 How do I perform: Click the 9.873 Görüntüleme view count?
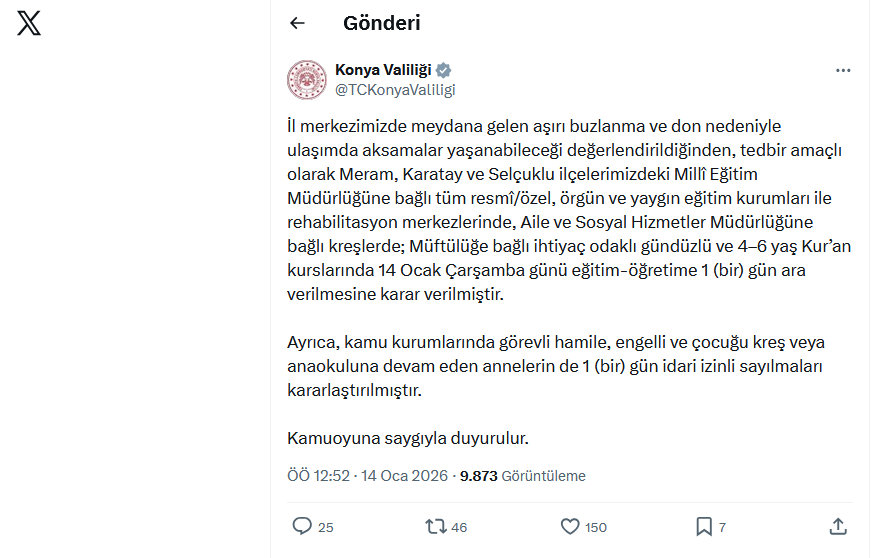(522, 476)
